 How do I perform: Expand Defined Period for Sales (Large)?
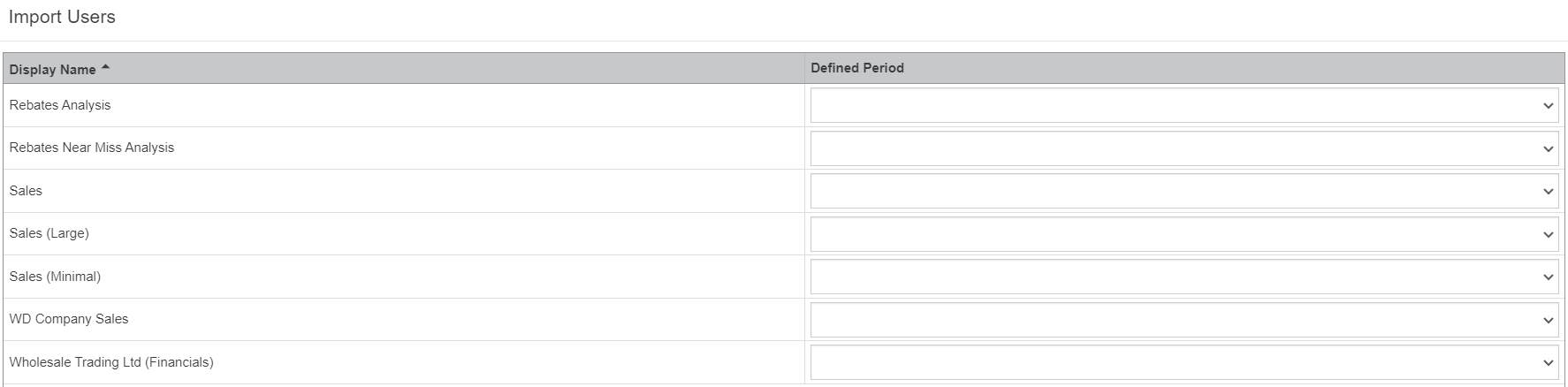coord(1183,234)
